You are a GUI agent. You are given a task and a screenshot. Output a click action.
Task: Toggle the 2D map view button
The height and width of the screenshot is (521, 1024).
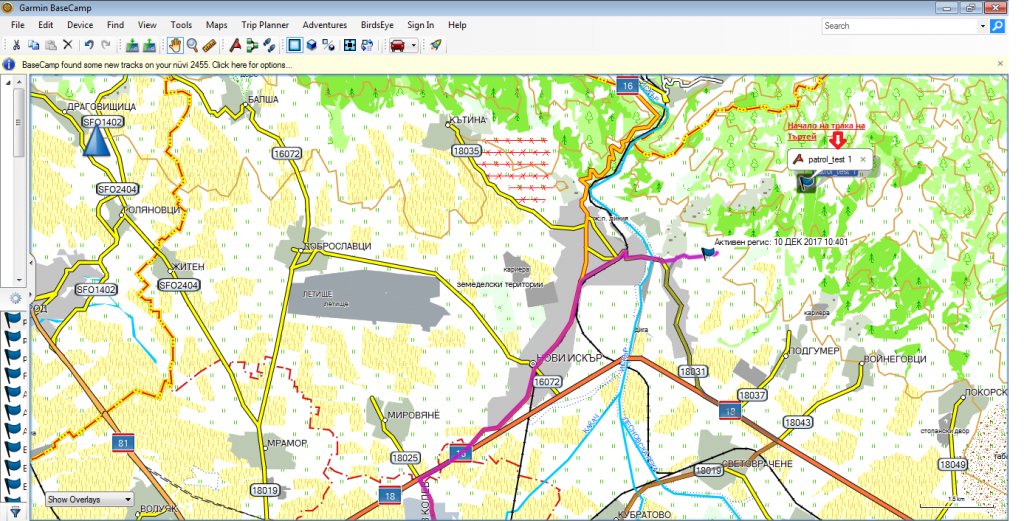pos(294,45)
